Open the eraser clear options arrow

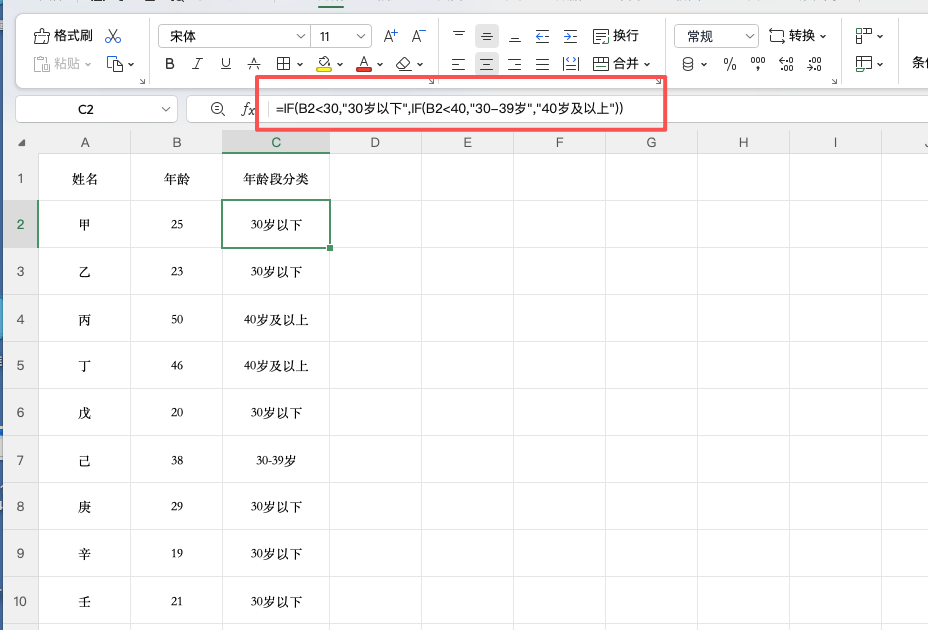420,64
